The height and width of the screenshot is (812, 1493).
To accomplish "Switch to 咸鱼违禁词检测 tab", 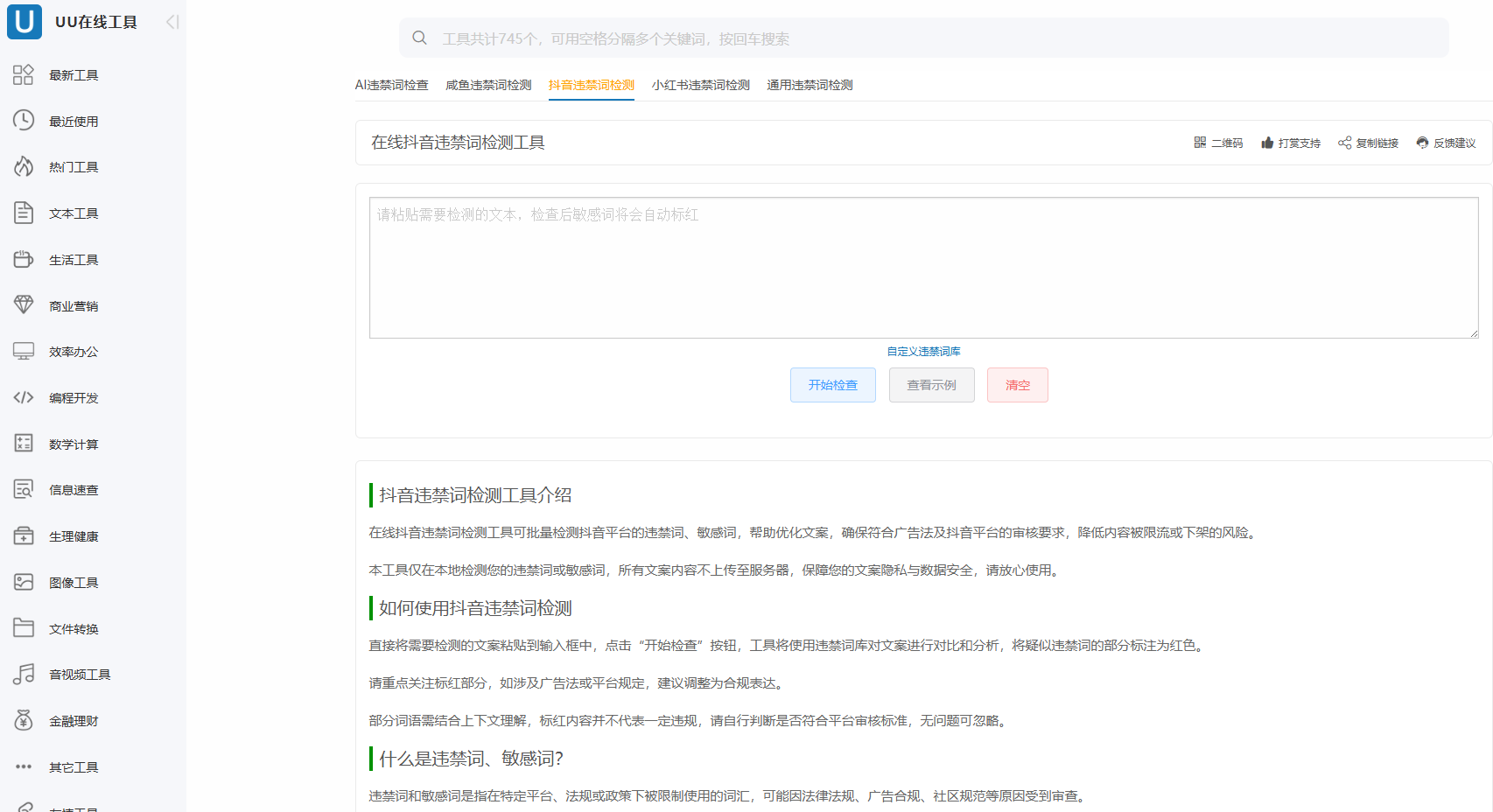I will 489,85.
